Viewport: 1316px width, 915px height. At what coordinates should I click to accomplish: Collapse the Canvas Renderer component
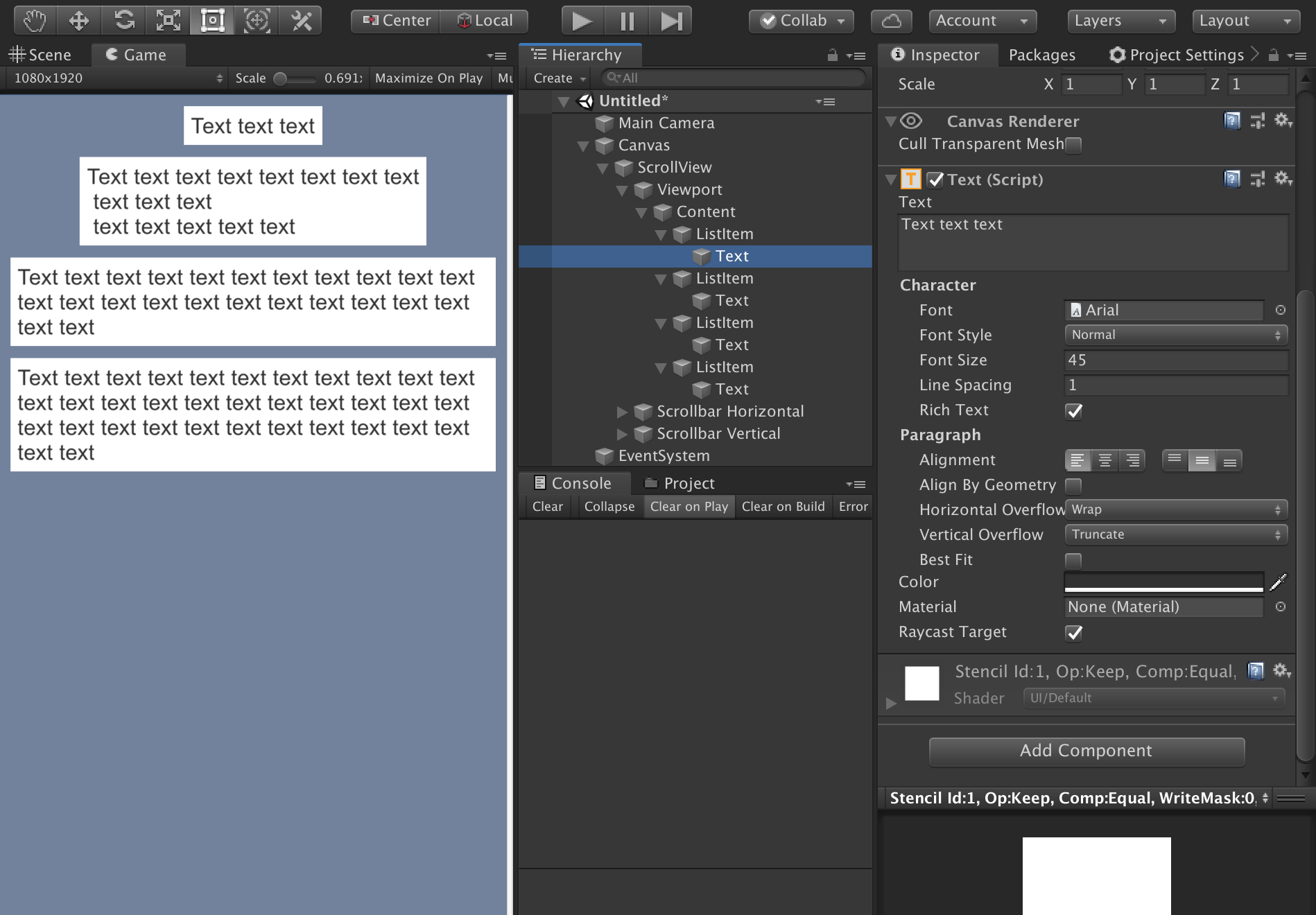click(x=891, y=121)
